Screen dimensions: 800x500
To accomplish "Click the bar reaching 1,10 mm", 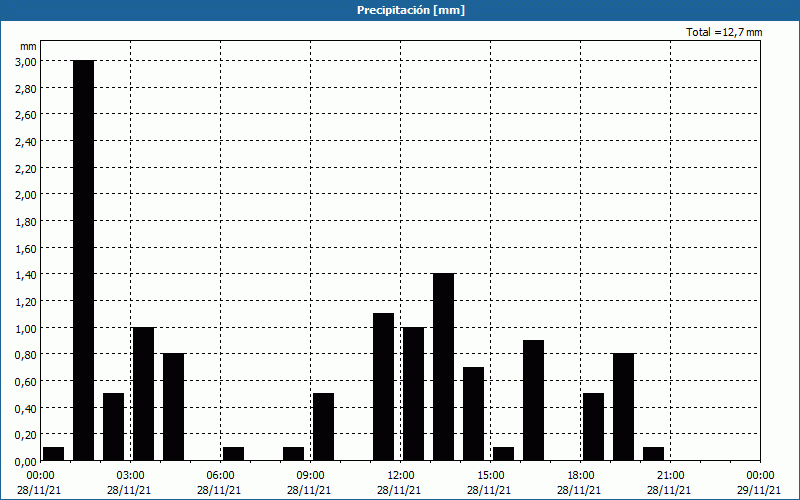I will (x=384, y=387).
